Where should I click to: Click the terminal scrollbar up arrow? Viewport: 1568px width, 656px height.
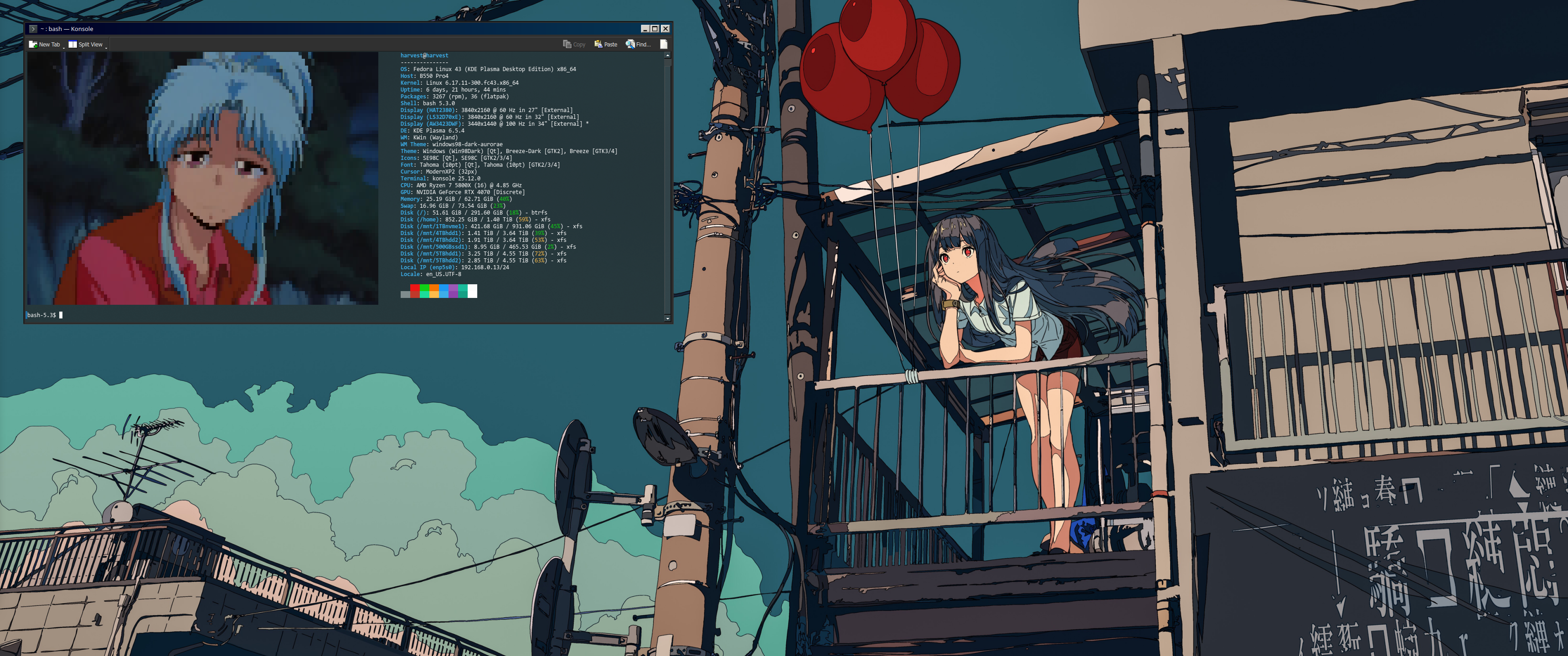(667, 56)
